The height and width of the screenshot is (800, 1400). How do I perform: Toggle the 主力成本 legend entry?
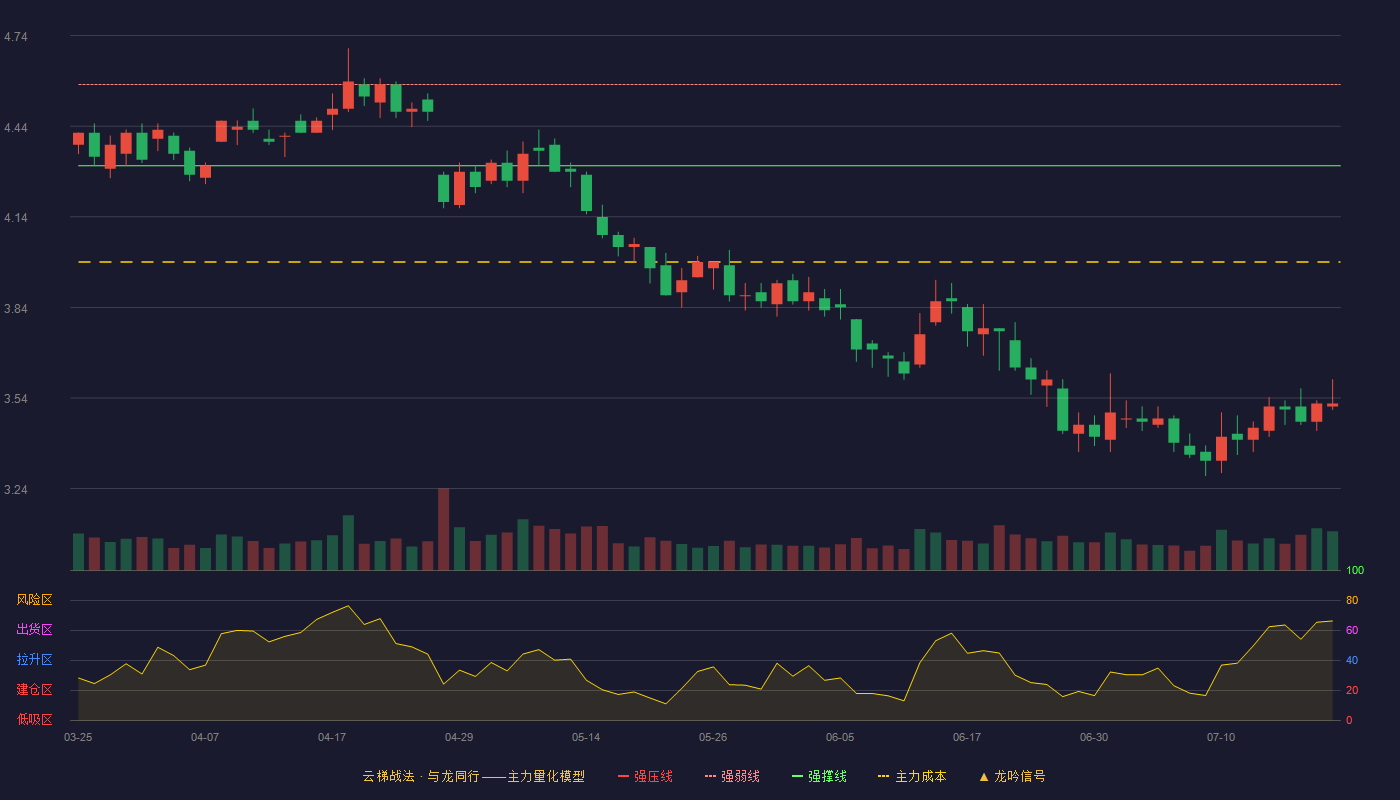[x=912, y=776]
